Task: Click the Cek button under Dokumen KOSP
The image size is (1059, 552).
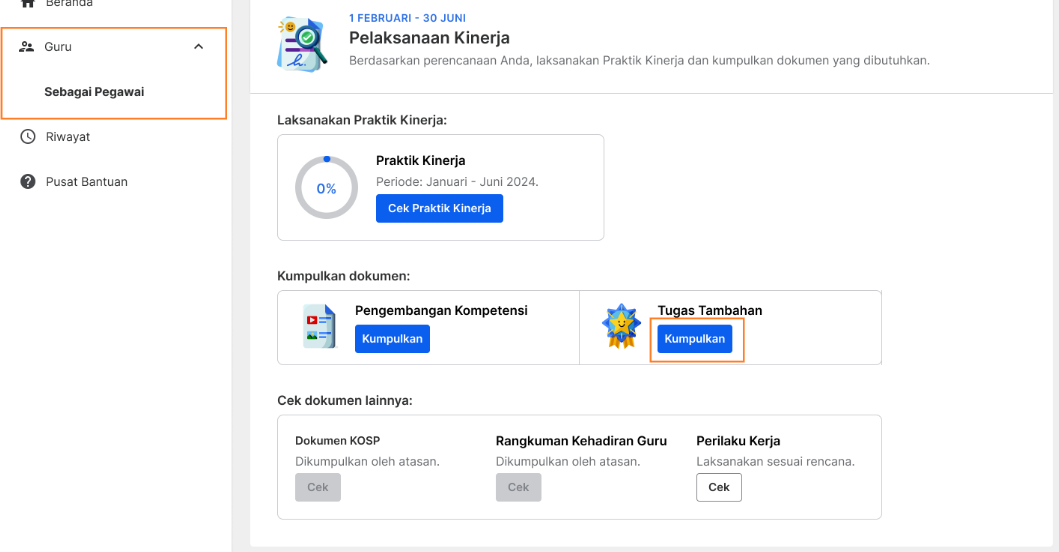Action: tap(318, 487)
